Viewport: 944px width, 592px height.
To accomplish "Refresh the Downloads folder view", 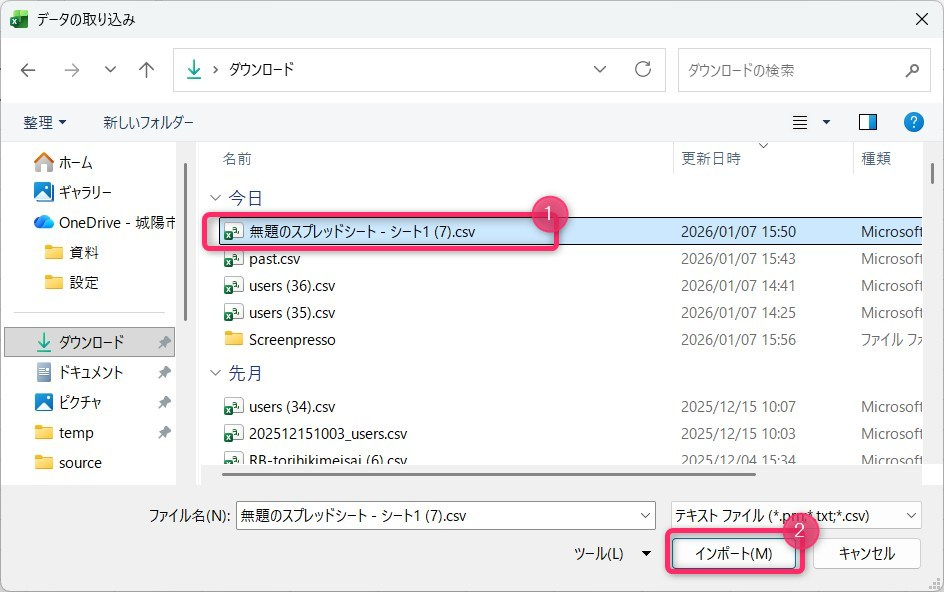I will (643, 70).
